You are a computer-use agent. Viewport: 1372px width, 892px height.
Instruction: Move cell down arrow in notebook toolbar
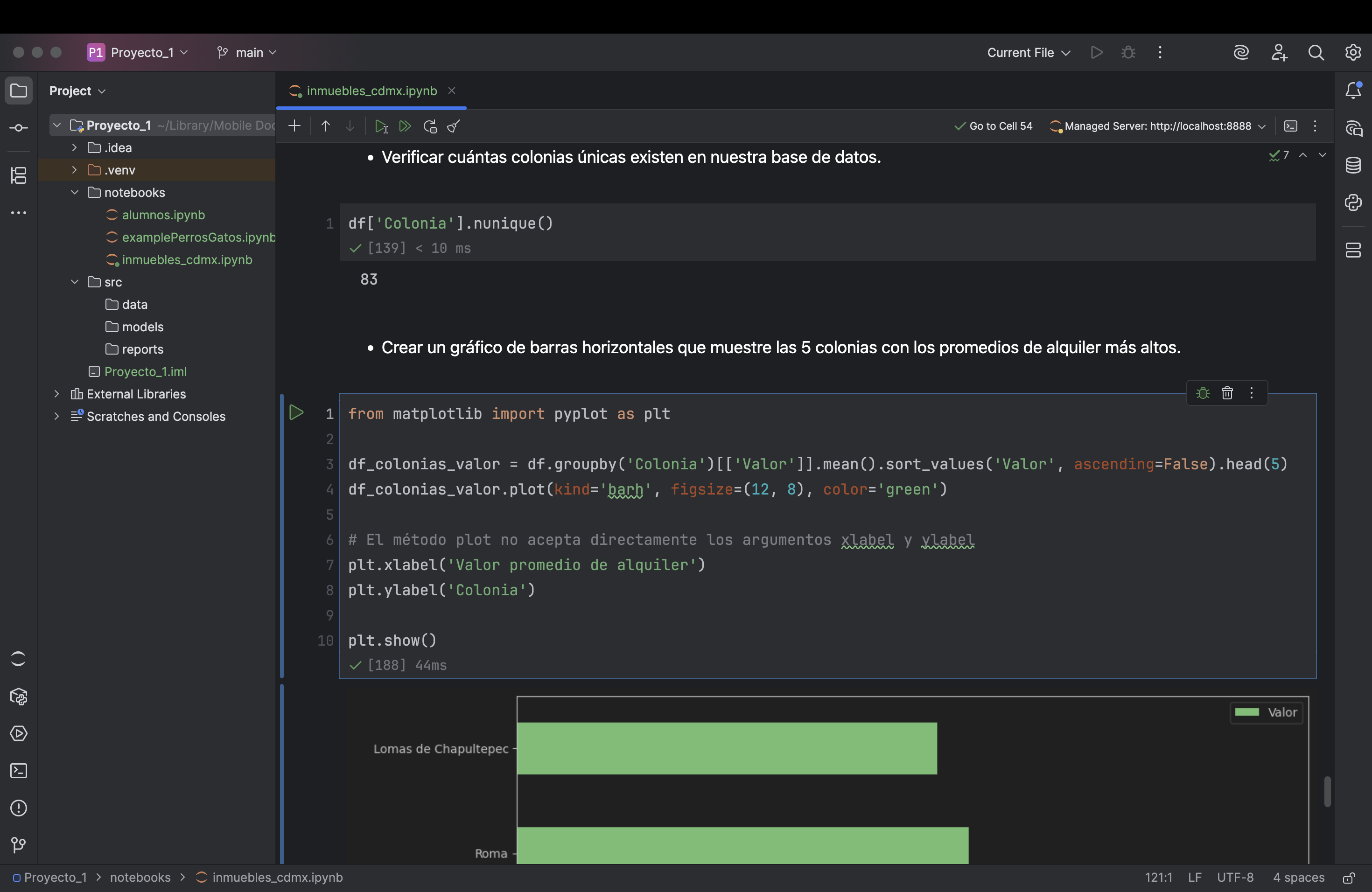pyautogui.click(x=350, y=126)
